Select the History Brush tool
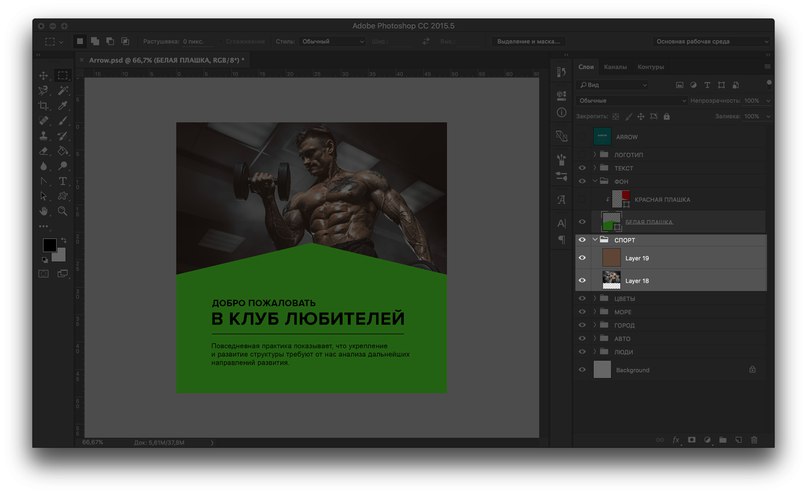Viewport: 807px width, 494px height. [x=63, y=136]
